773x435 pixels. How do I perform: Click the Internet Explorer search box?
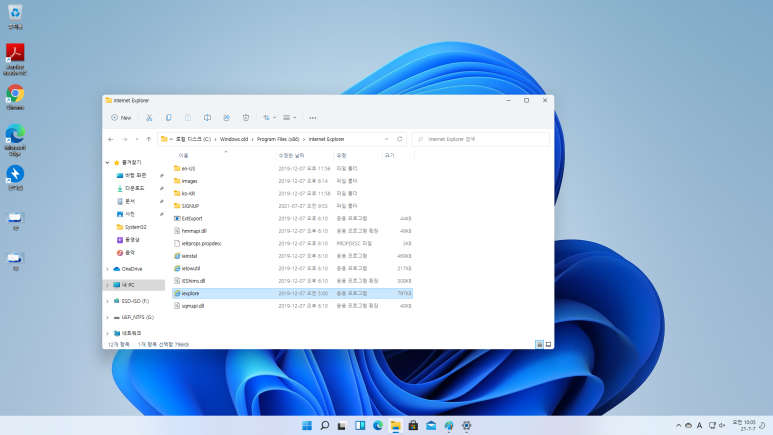tap(481, 140)
